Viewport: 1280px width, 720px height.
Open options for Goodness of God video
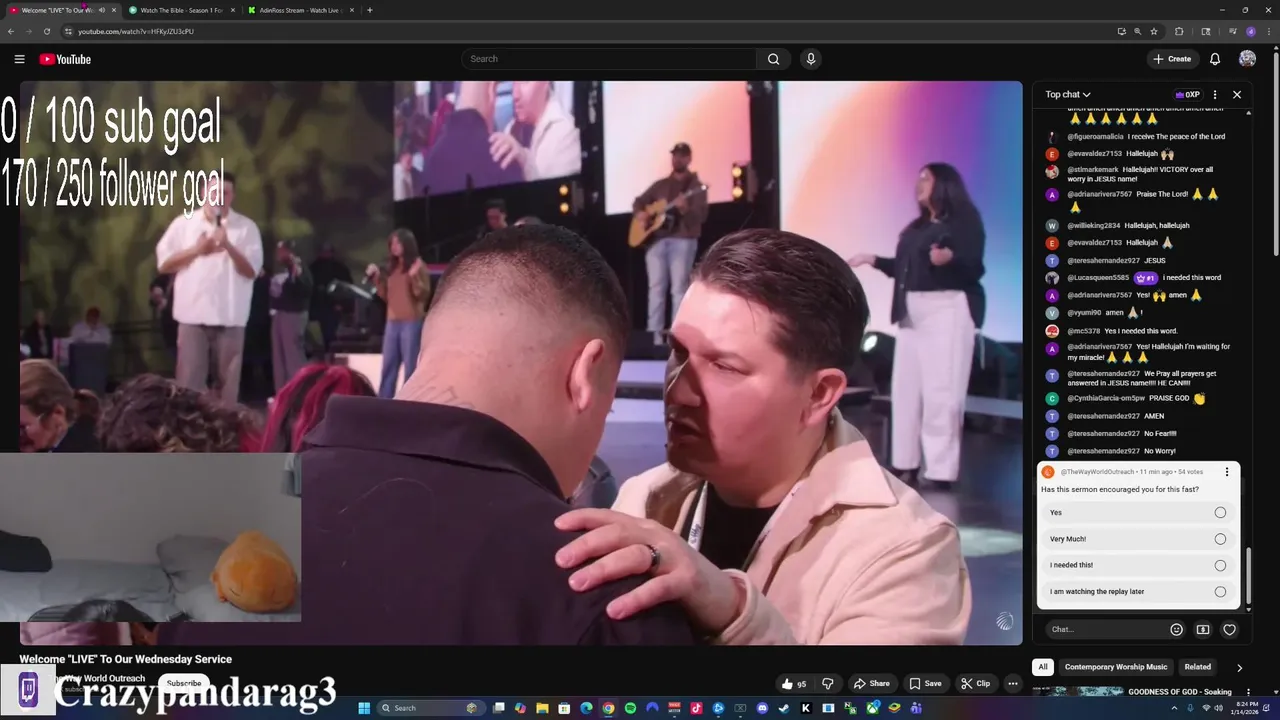[x=1248, y=692]
